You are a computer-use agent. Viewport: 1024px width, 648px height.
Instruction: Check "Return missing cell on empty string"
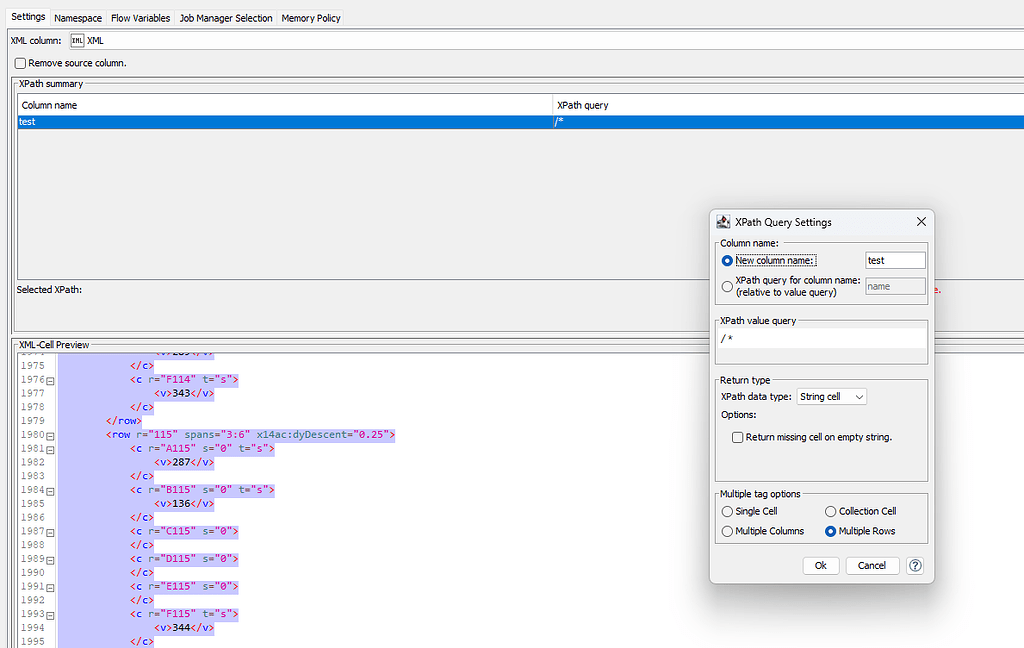(x=737, y=437)
